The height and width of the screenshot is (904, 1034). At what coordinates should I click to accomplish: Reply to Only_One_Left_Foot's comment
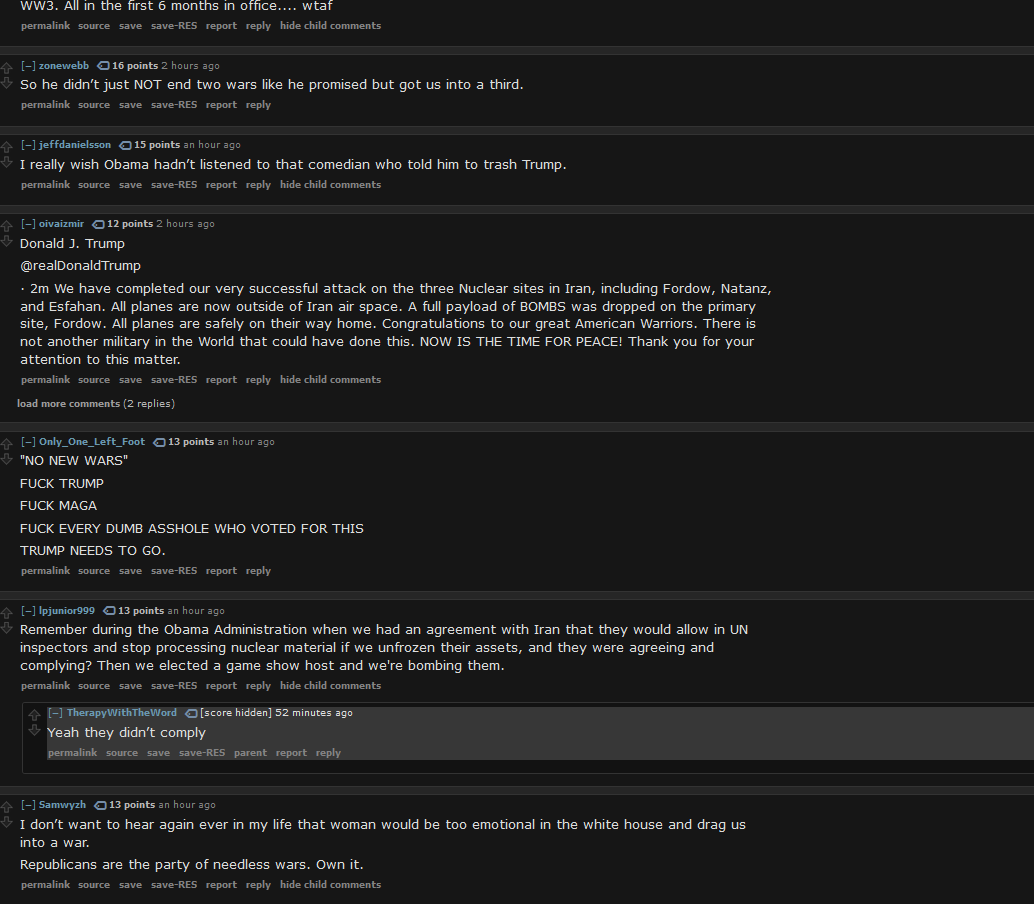pos(258,571)
